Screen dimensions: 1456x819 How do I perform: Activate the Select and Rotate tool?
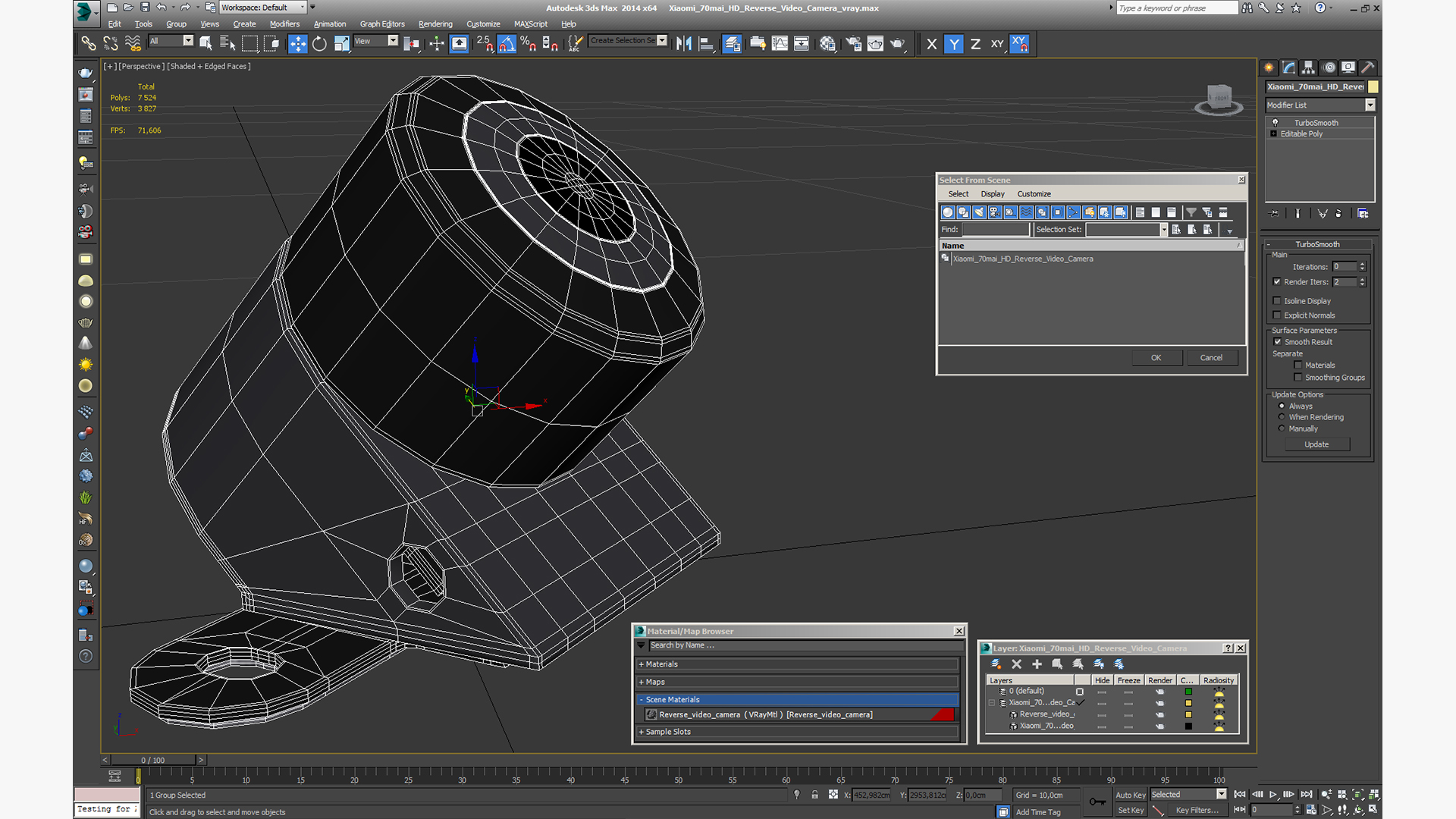click(319, 44)
